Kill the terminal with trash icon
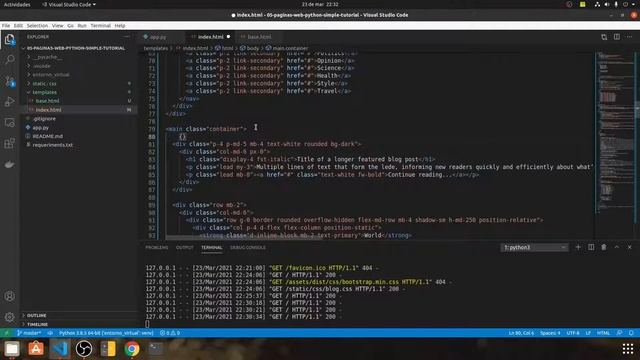Image resolution: width=640 pixels, height=360 pixels. 604,247
